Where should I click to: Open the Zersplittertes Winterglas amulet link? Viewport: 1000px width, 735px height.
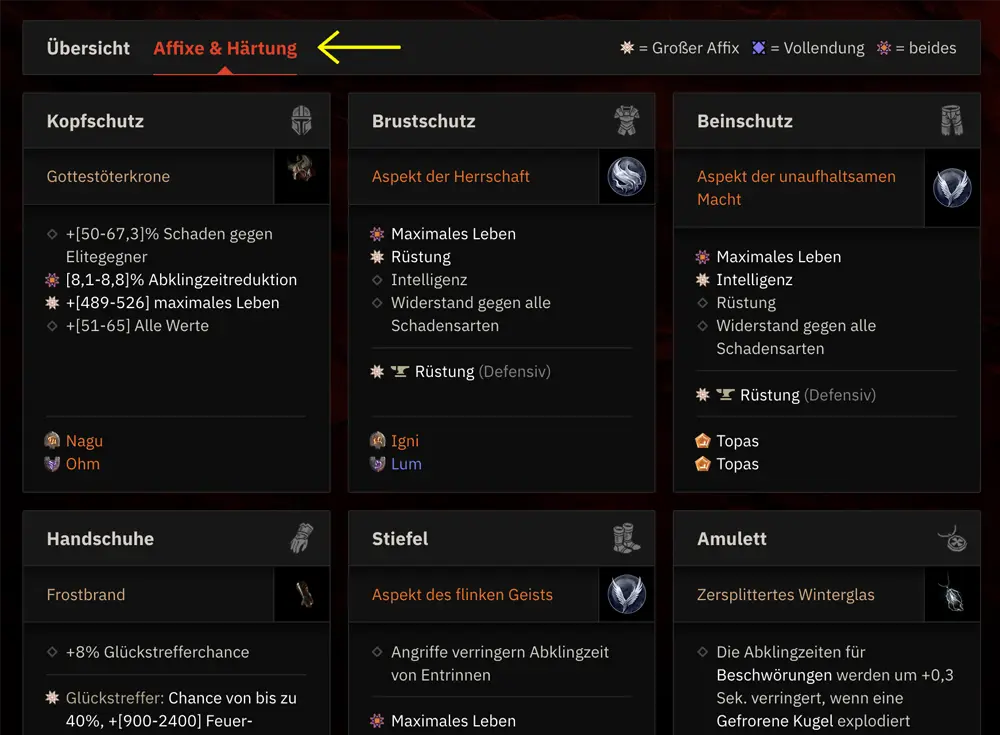click(x=786, y=595)
